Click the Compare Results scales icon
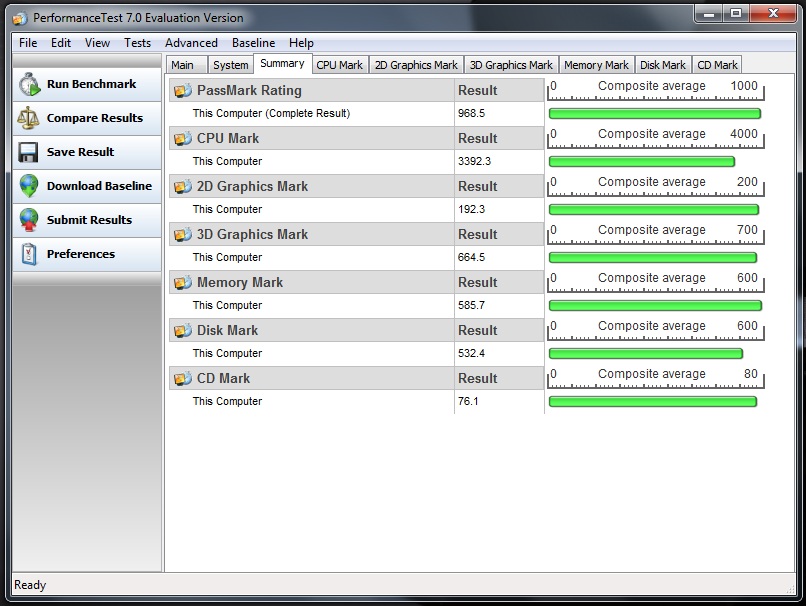Viewport: 806px width, 606px height. pos(28,118)
